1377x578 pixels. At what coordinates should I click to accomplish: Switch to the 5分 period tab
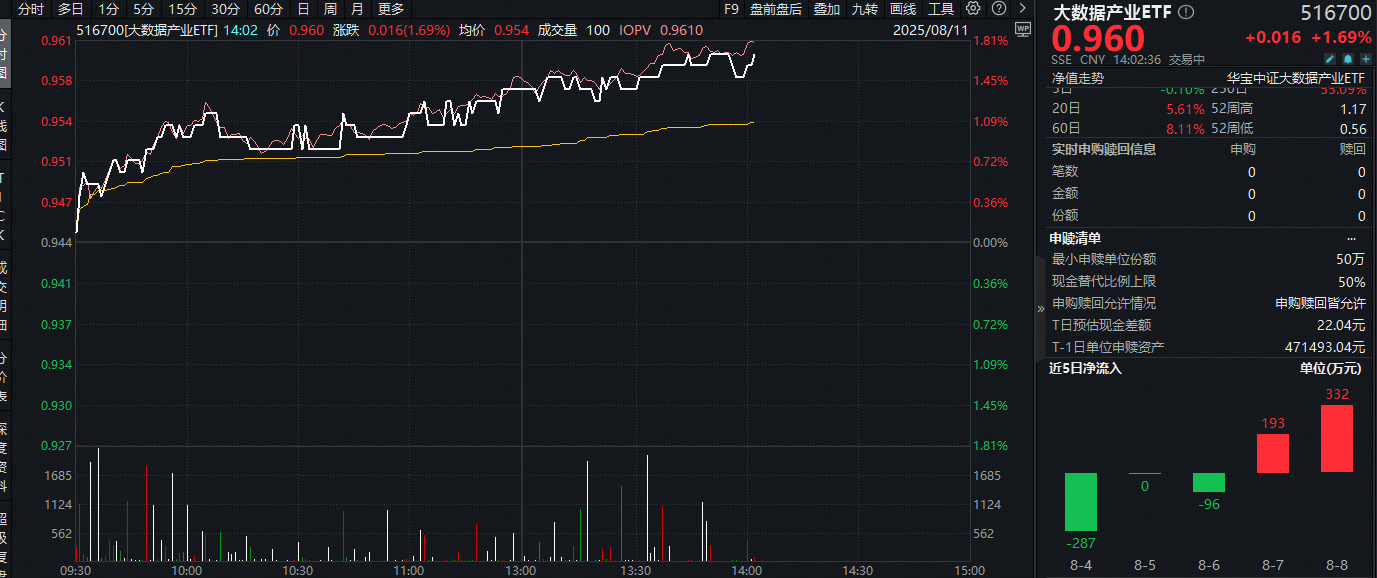145,9
